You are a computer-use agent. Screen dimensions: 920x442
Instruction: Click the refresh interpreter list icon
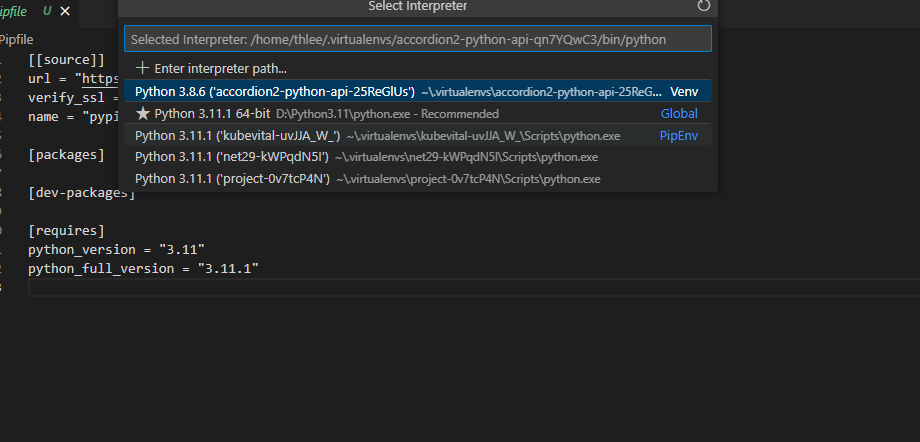pyautogui.click(x=703, y=6)
